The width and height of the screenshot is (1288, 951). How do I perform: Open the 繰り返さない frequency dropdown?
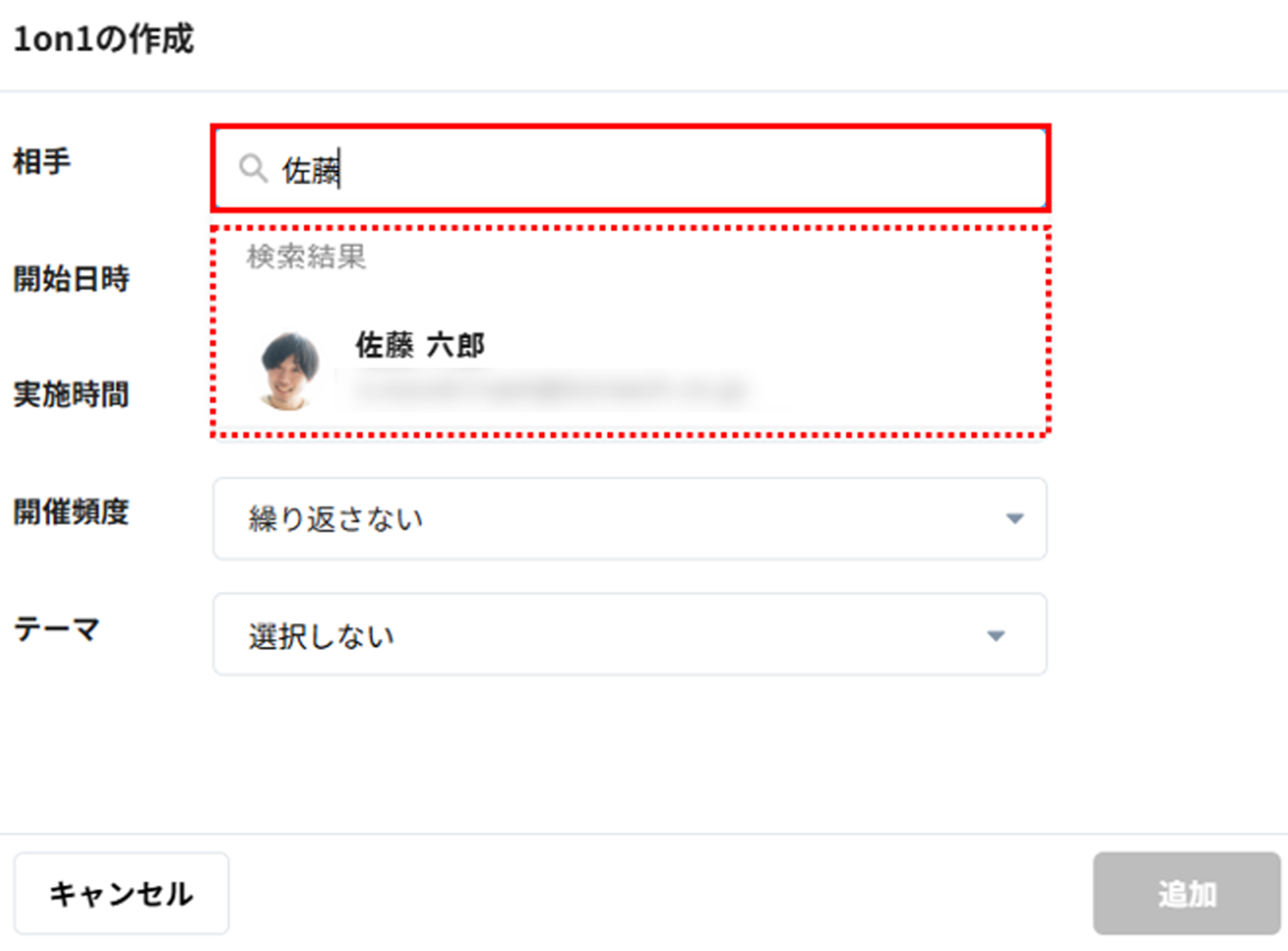629,518
